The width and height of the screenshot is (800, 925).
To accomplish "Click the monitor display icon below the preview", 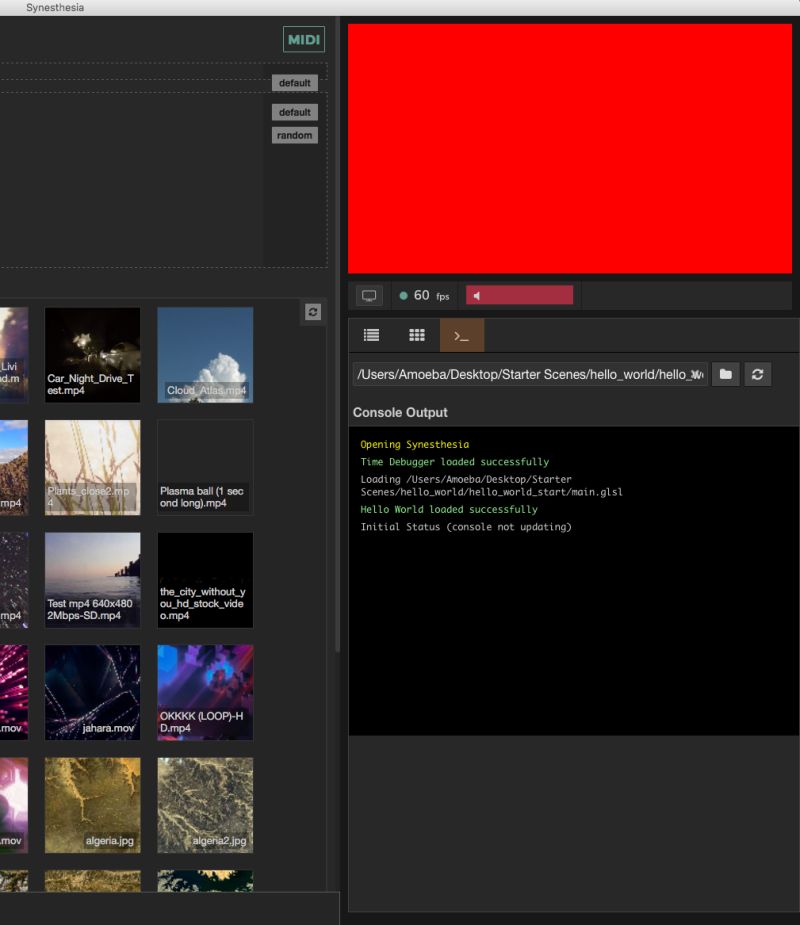I will coord(369,294).
